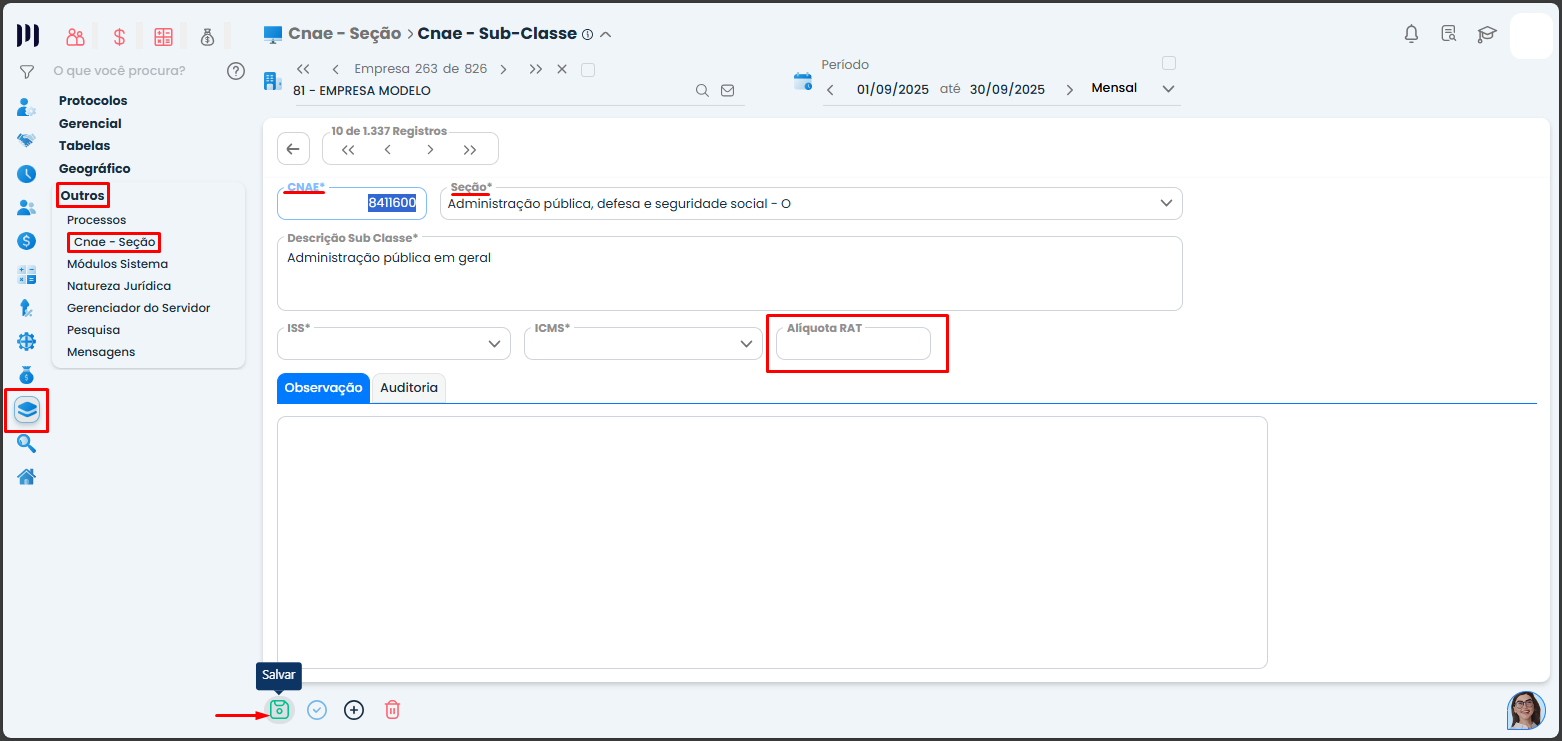Click the Cnae - Seção breadcrumb link

click(x=344, y=34)
